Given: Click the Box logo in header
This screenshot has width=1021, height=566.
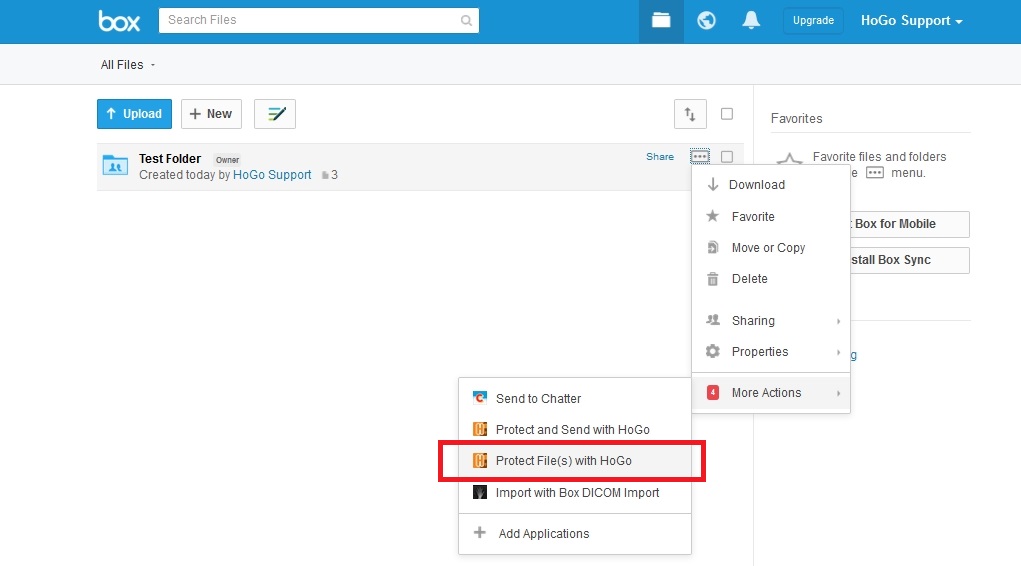Looking at the screenshot, I should tap(119, 21).
